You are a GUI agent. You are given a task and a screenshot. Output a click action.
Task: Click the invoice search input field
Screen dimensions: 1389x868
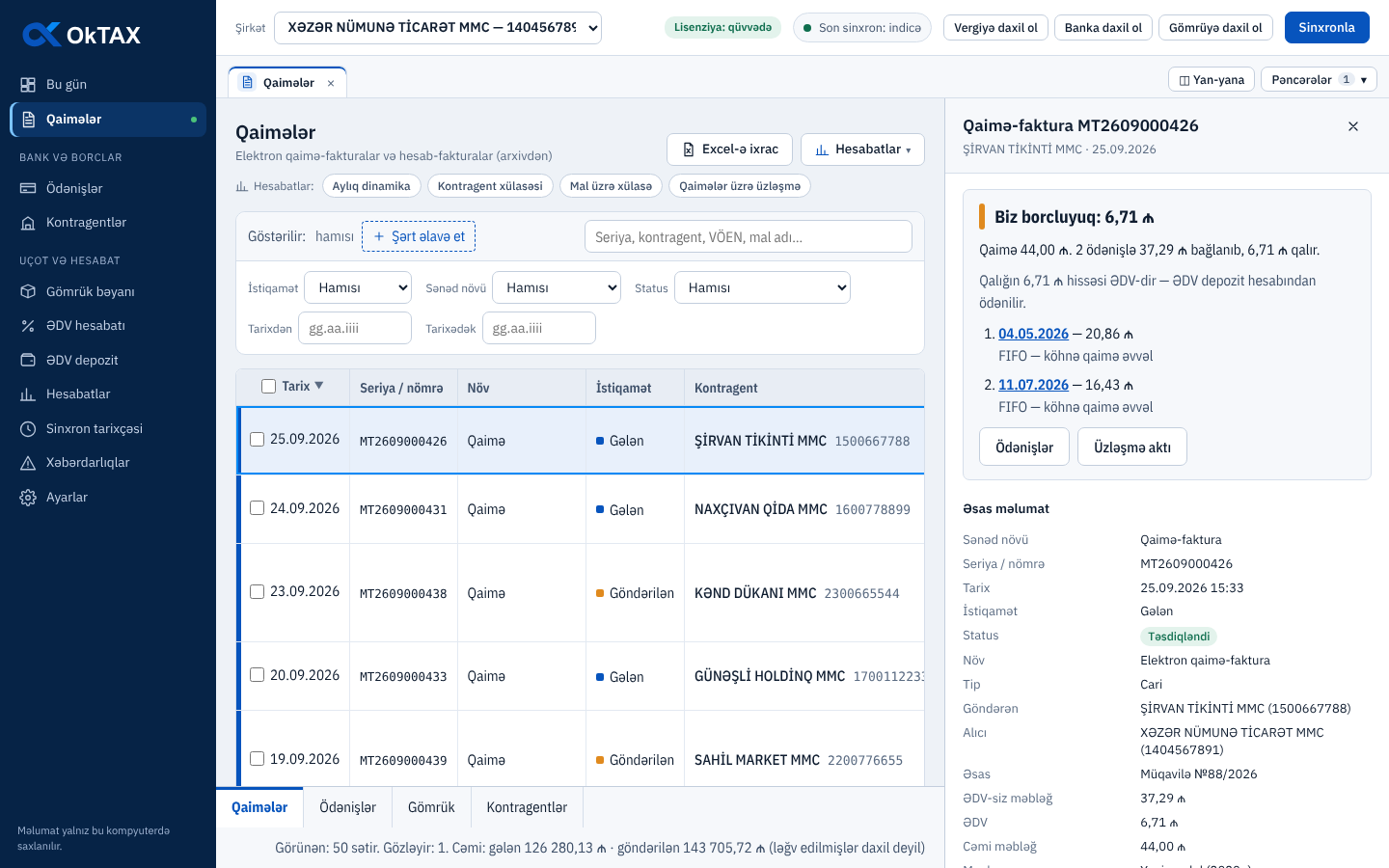click(749, 237)
